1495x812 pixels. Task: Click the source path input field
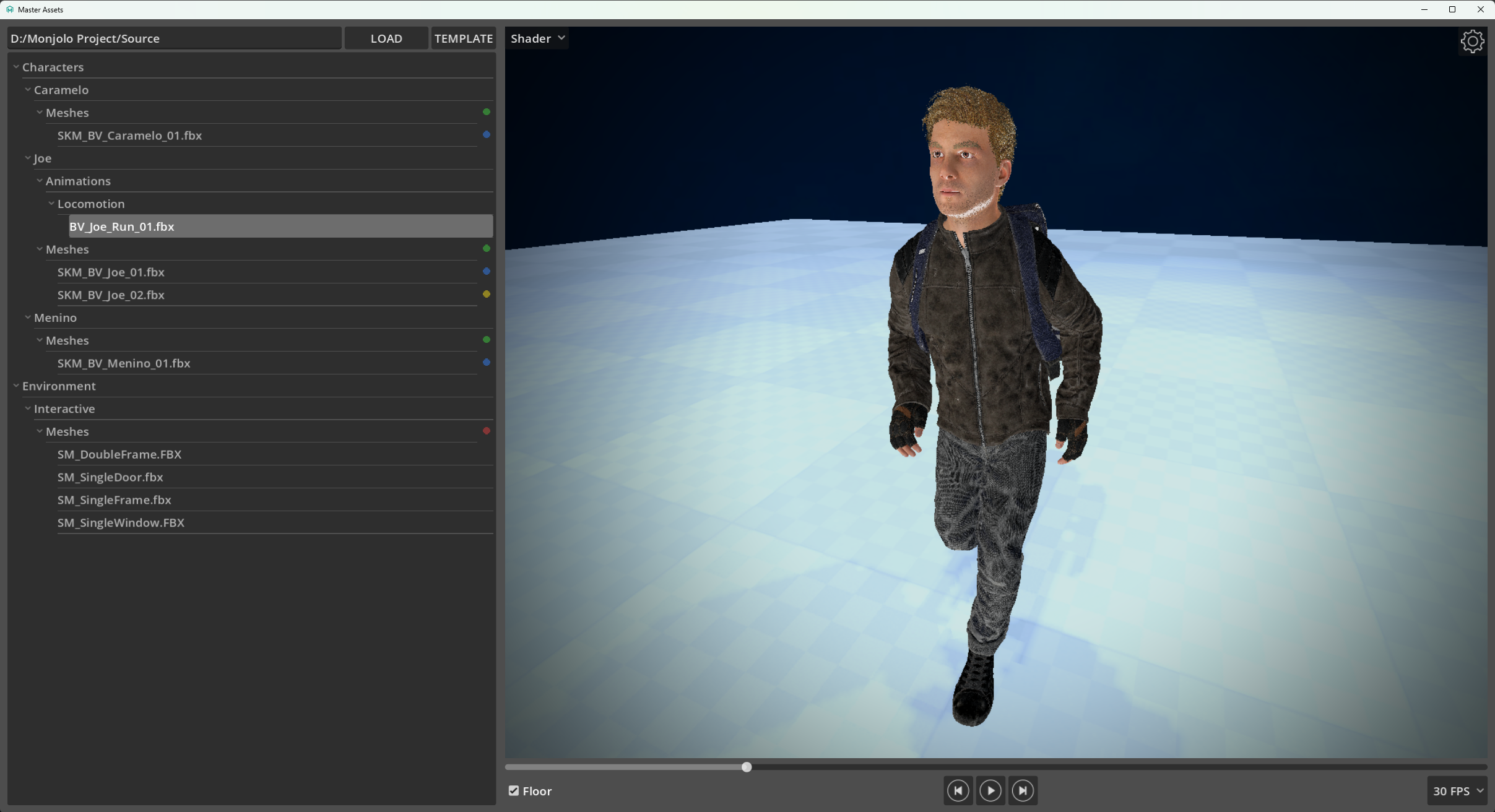click(x=175, y=38)
